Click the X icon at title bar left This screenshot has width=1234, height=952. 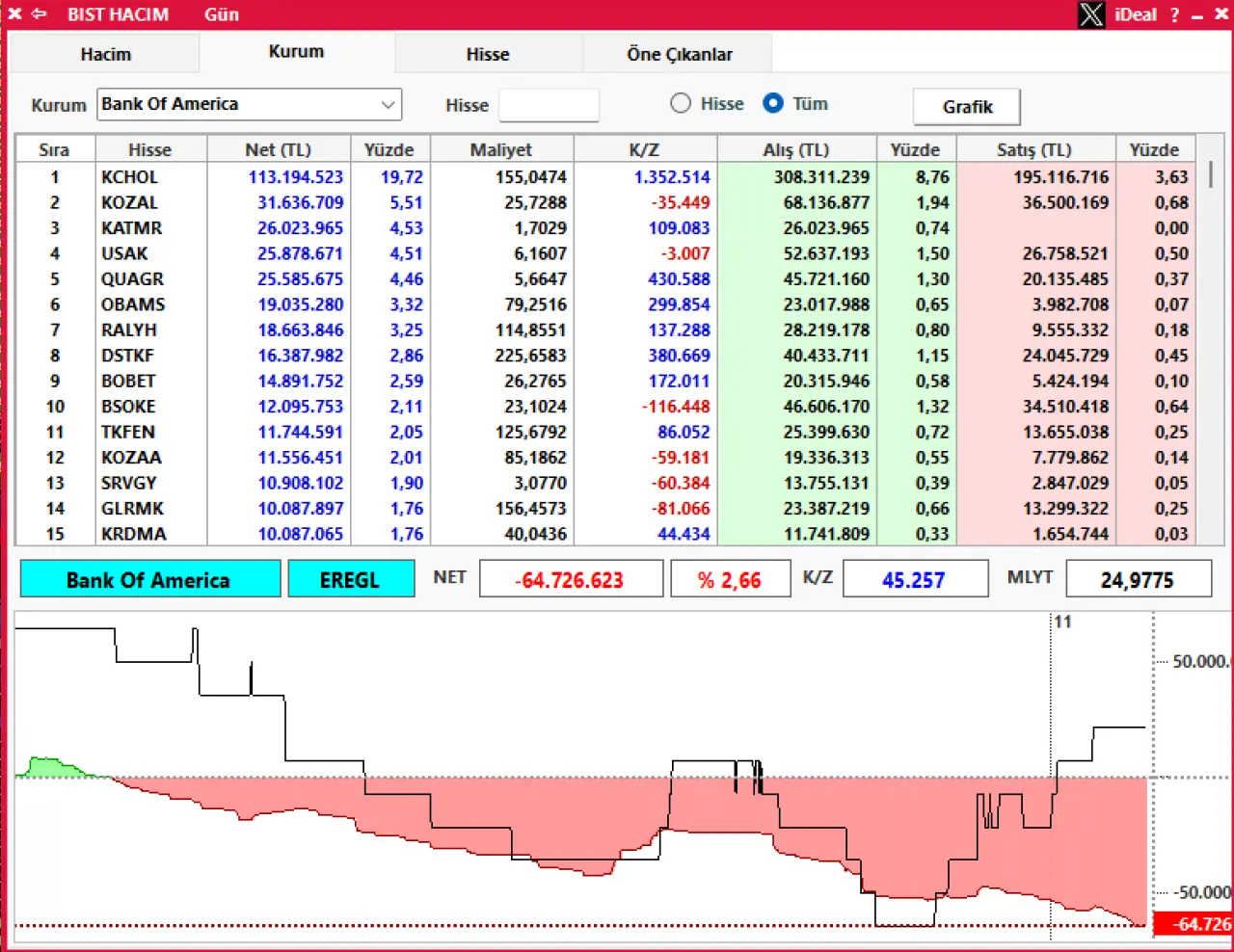tap(14, 14)
